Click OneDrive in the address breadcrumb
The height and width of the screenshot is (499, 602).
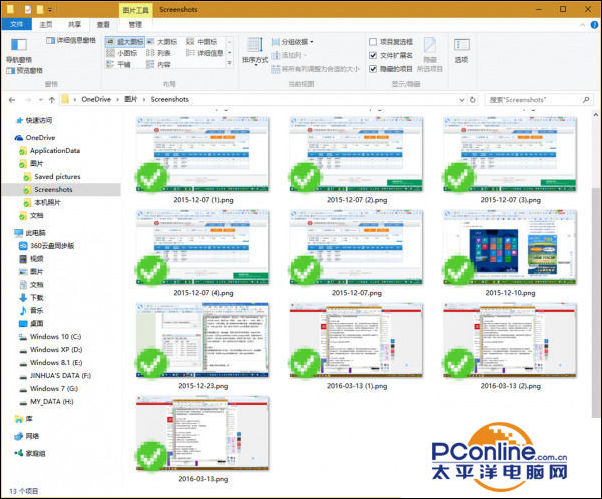pos(96,99)
